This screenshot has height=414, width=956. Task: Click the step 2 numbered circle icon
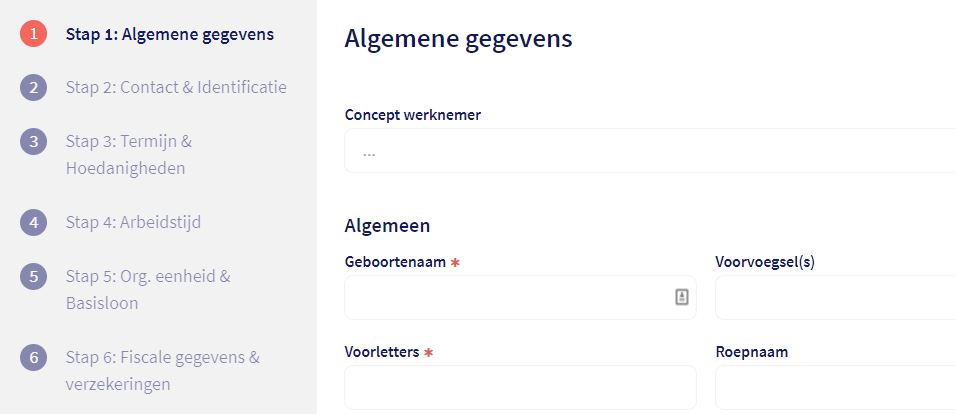[x=33, y=88]
